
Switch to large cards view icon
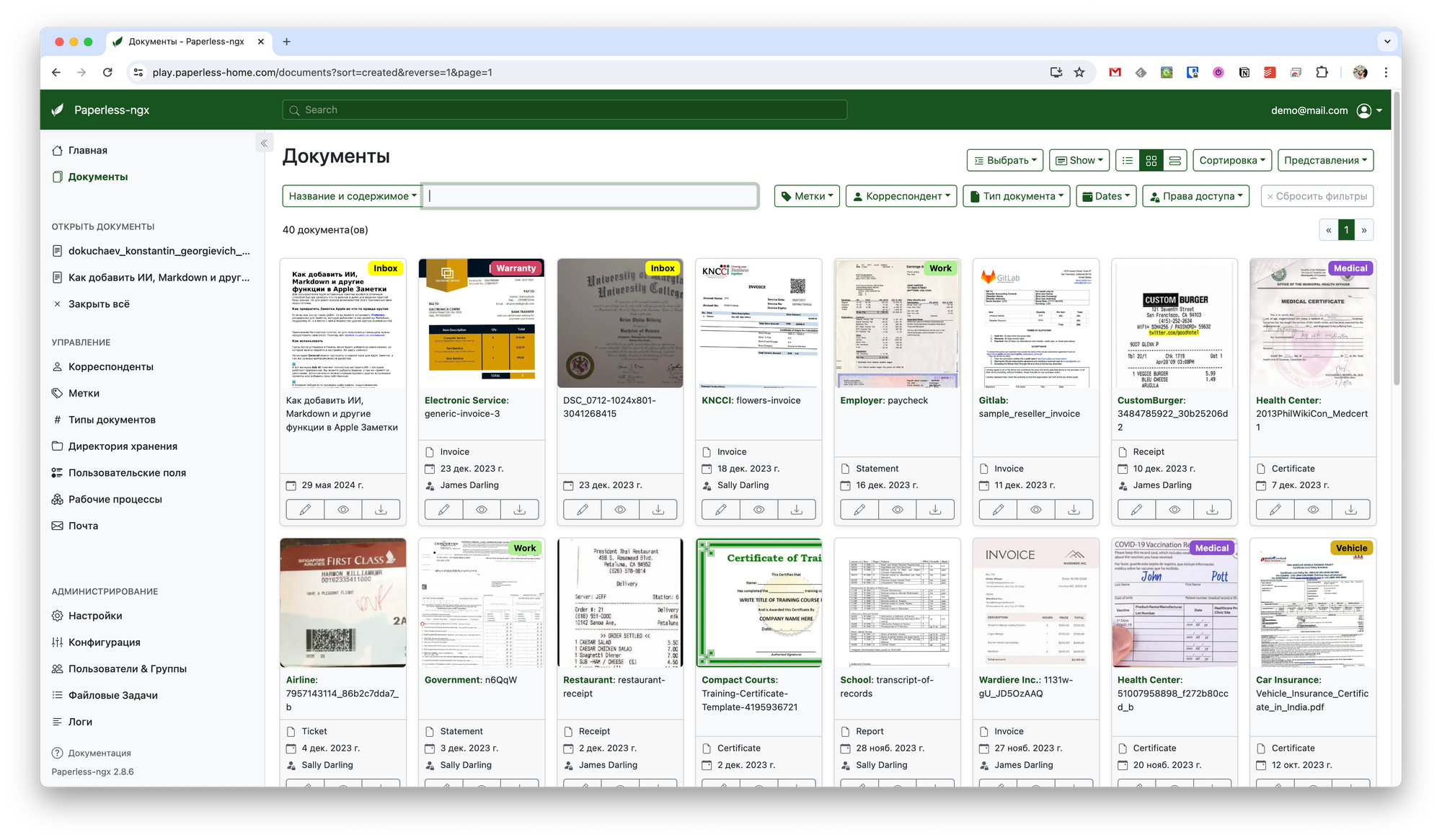(1175, 161)
